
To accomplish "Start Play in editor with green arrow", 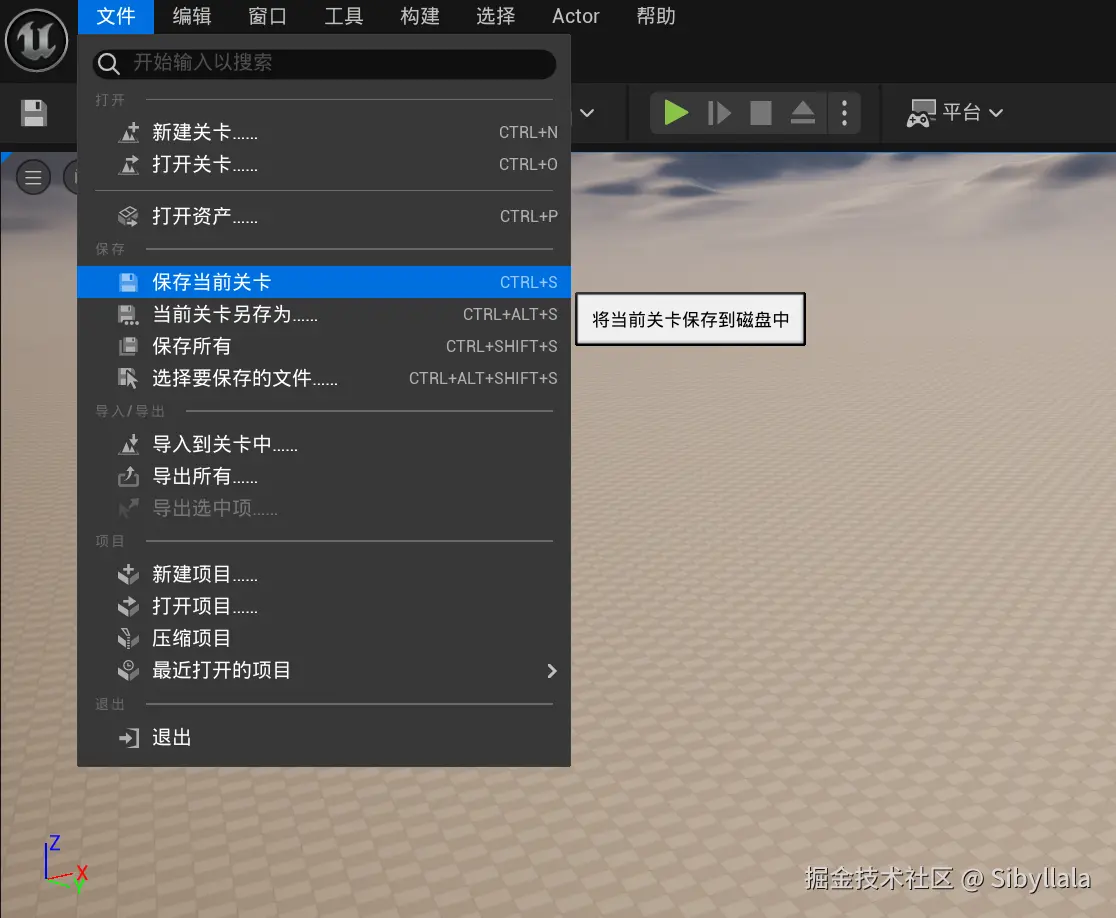I will (675, 112).
